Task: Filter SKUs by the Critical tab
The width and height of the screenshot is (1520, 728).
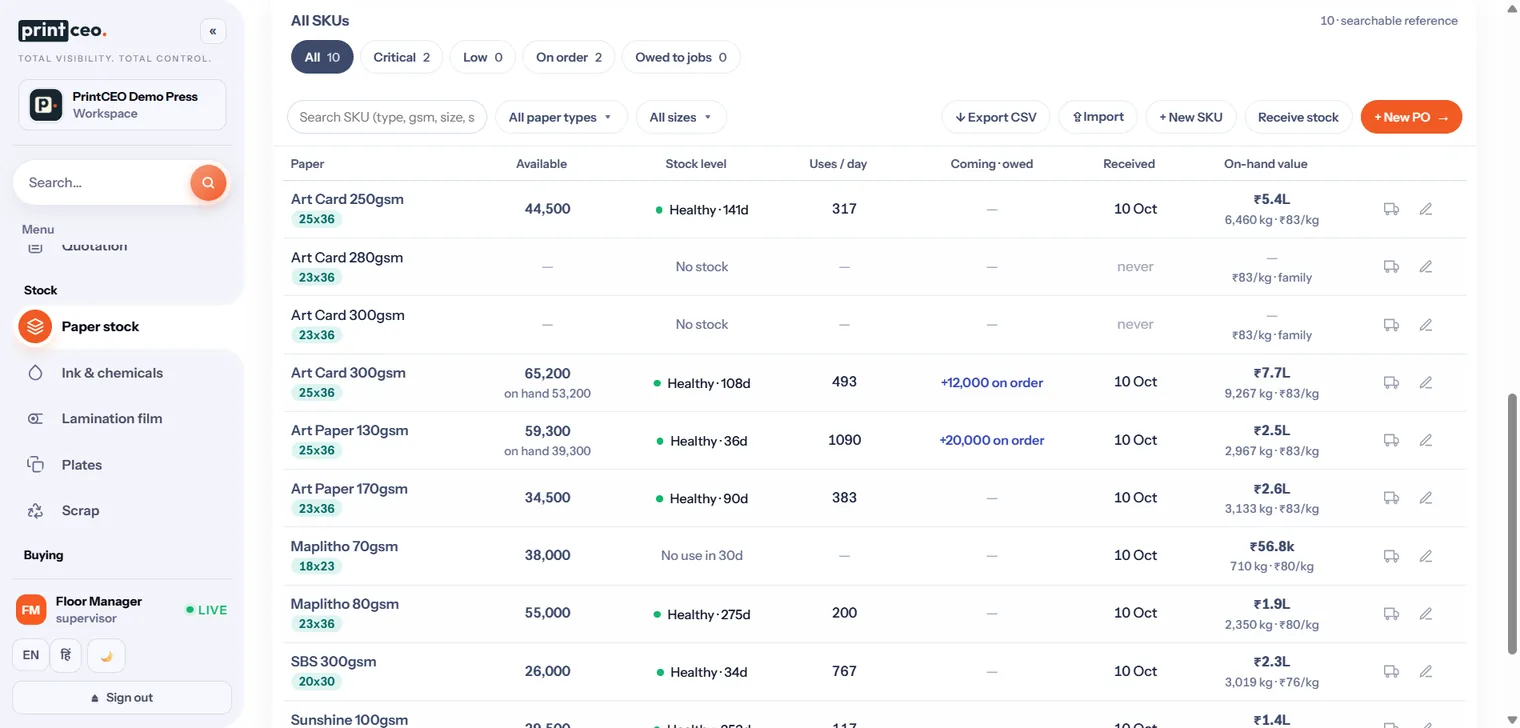Action: [x=402, y=57]
